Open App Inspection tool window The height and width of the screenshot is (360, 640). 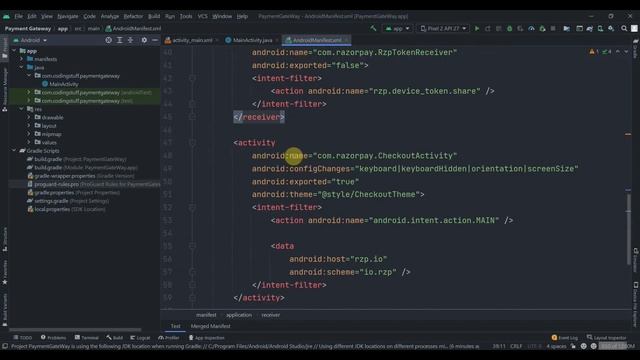(x=207, y=338)
